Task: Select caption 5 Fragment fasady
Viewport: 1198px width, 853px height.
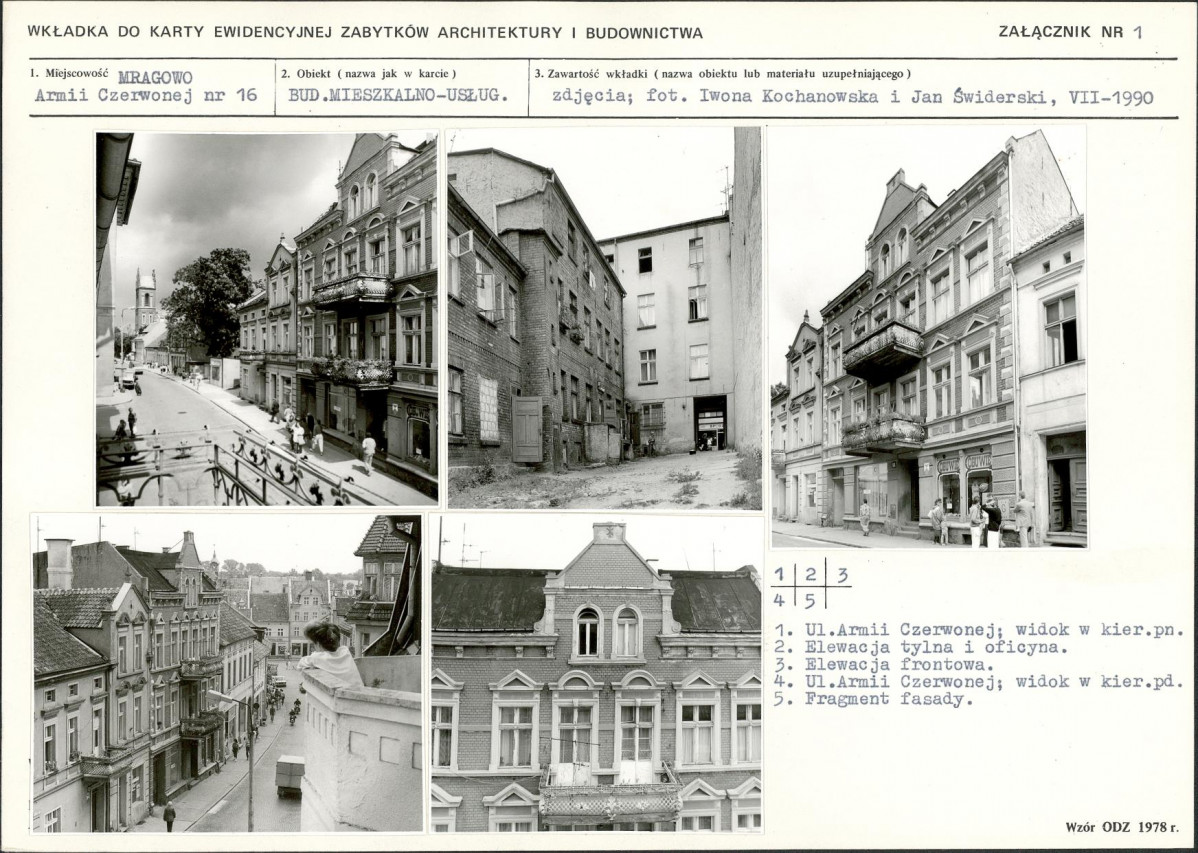Action: coord(873,699)
